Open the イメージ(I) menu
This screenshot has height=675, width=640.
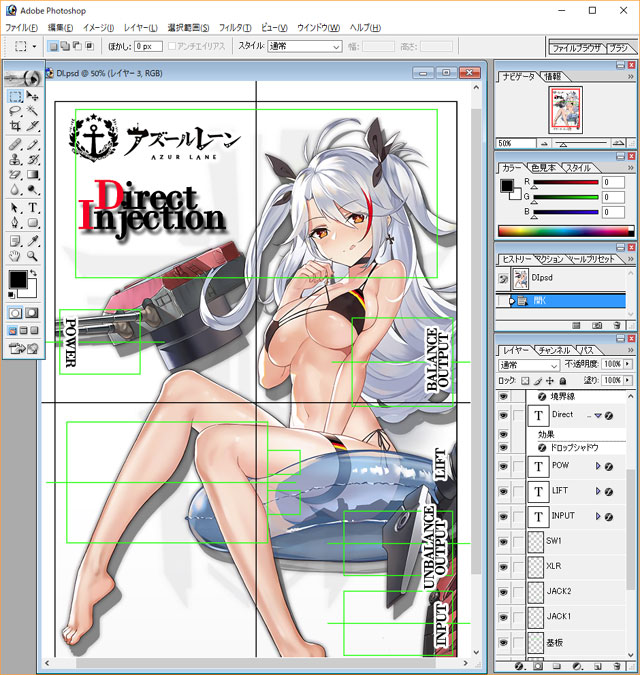[x=98, y=28]
